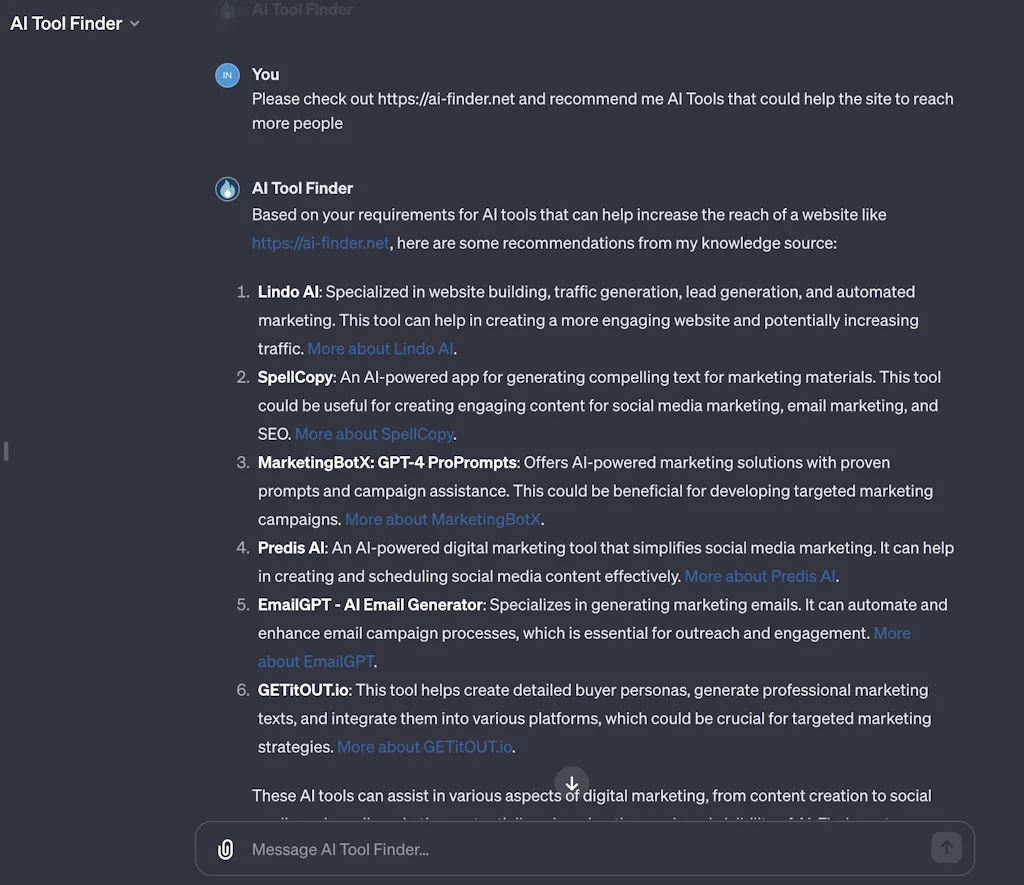Click the AI Tool Finder title in header
Screen dimensions: 1024x885
(x=66, y=23)
